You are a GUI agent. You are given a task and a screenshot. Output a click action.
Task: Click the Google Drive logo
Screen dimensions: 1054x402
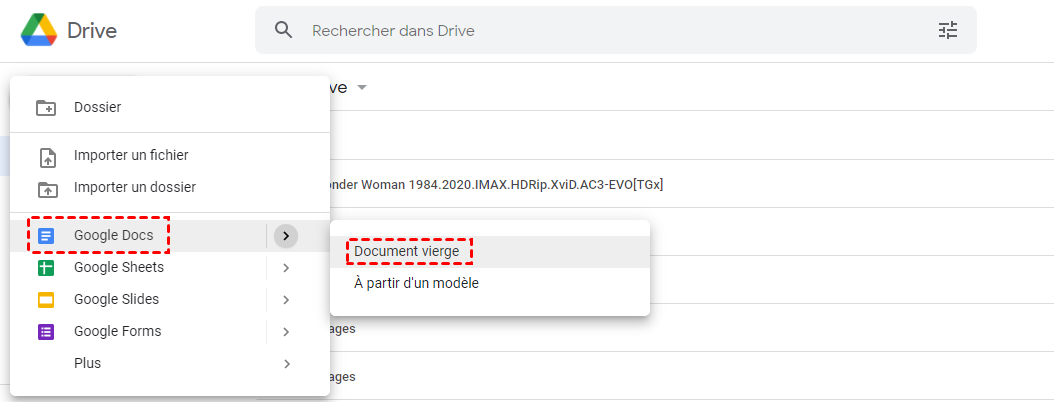pyautogui.click(x=39, y=30)
